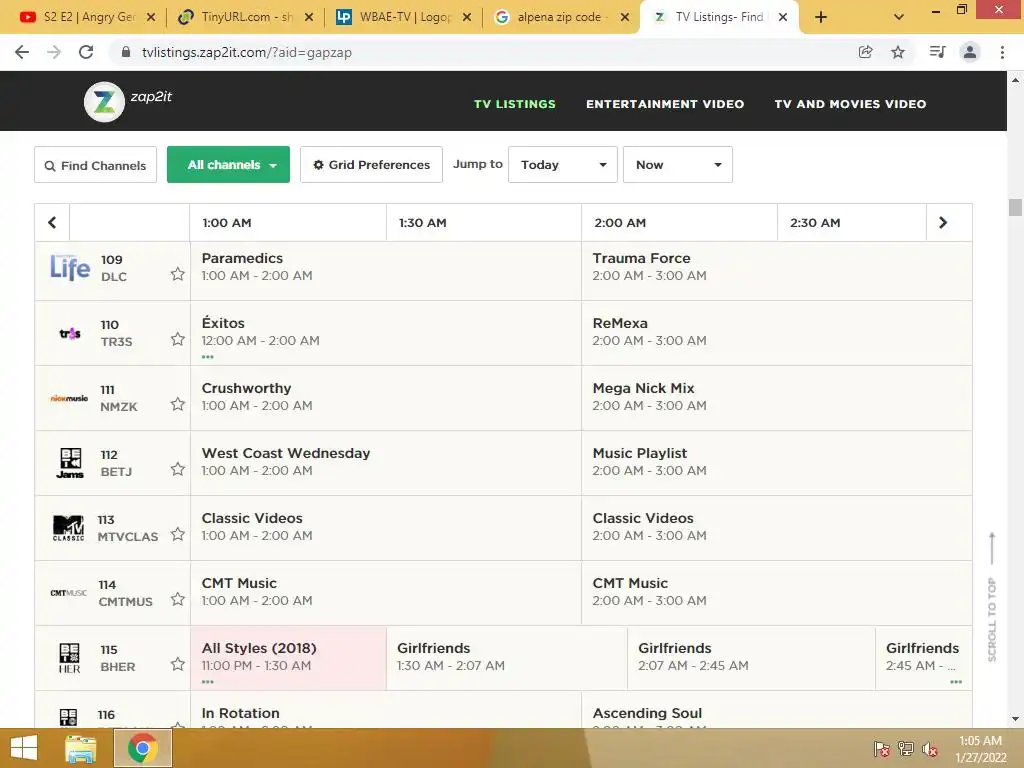This screenshot has width=1024, height=768.
Task: Open the Now time dropdown
Action: (678, 165)
